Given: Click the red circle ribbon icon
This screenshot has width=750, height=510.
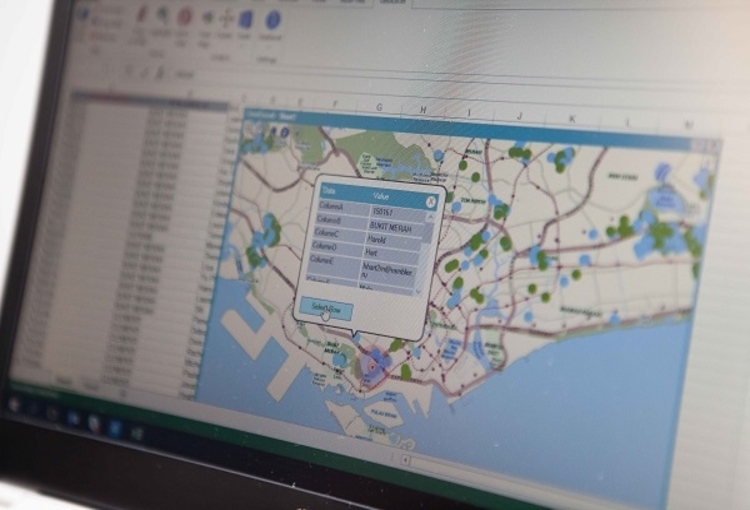Looking at the screenshot, I should click(184, 17).
